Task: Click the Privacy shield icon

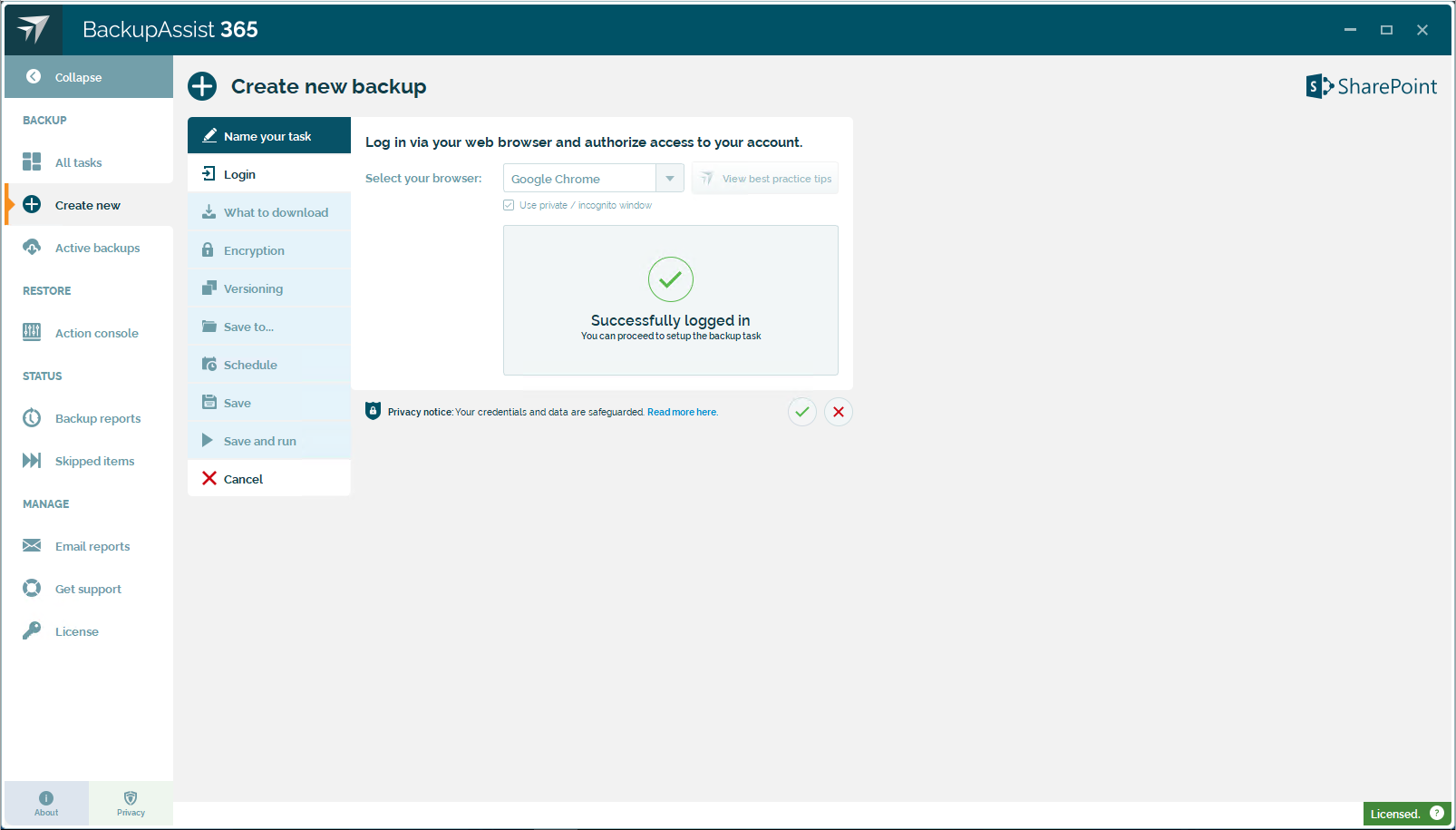Action: pos(131,798)
